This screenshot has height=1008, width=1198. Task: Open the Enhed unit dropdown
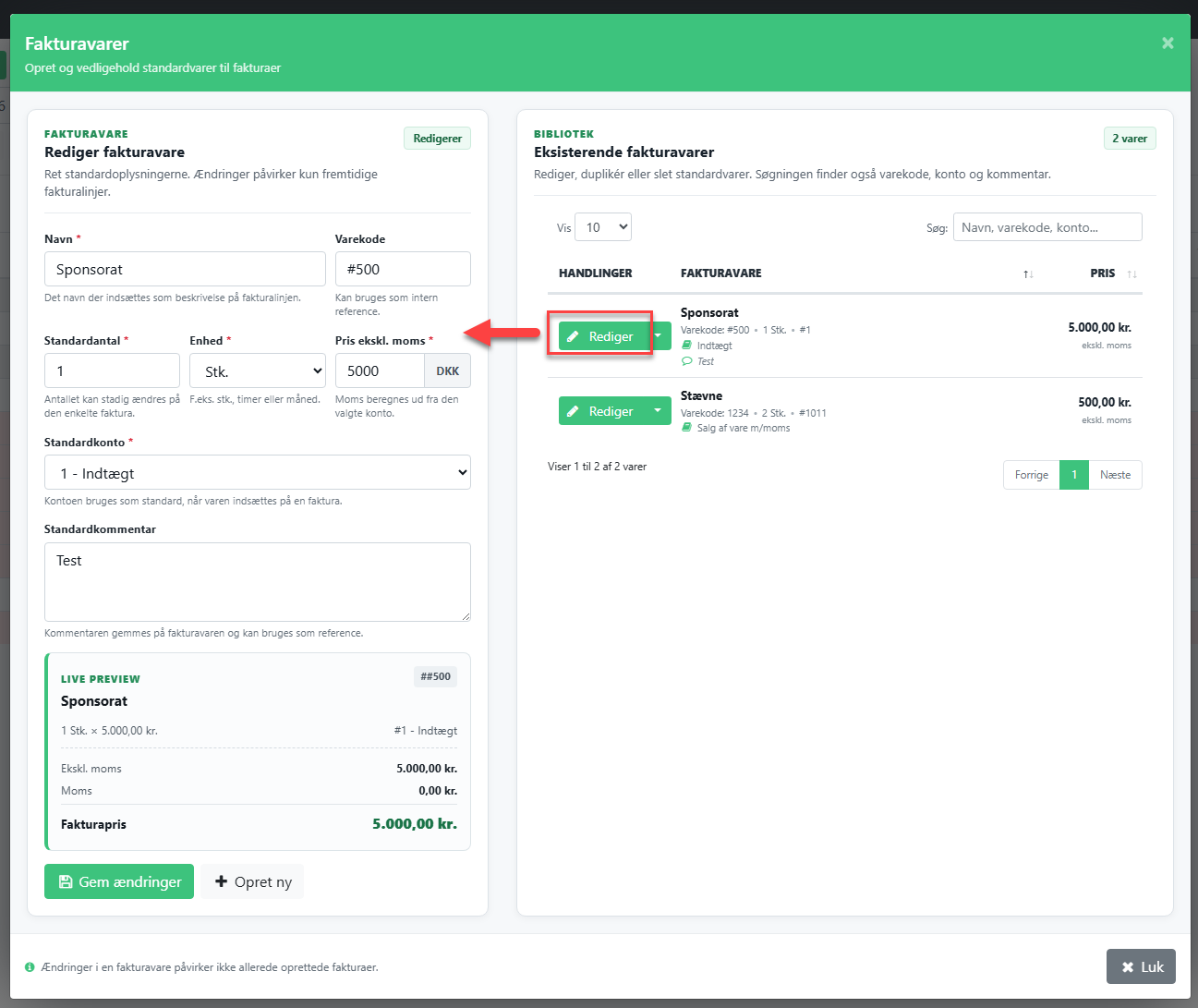click(x=258, y=370)
